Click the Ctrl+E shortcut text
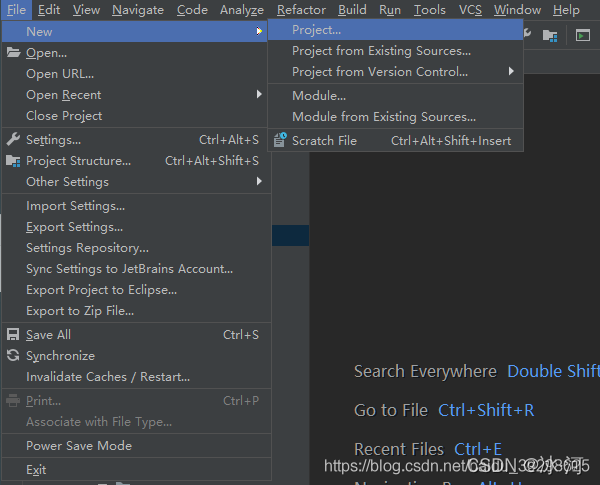 click(478, 449)
